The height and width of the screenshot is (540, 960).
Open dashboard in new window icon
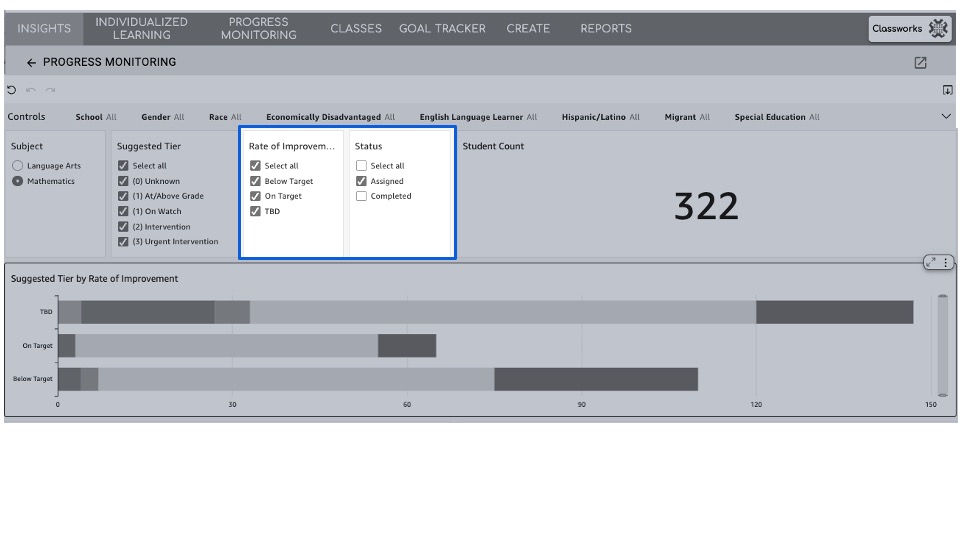[x=920, y=62]
